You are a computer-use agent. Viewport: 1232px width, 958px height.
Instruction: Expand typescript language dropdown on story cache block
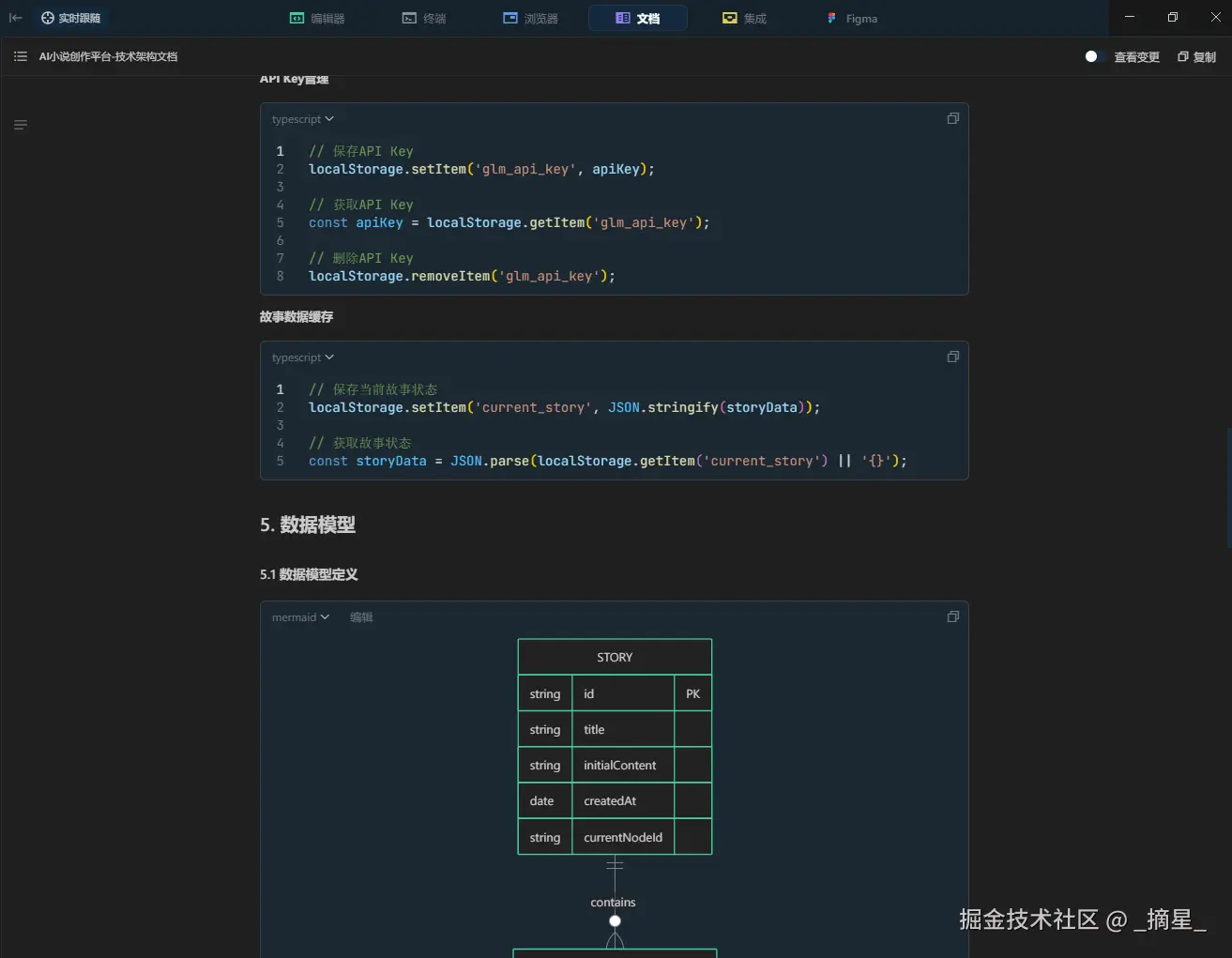(x=302, y=357)
